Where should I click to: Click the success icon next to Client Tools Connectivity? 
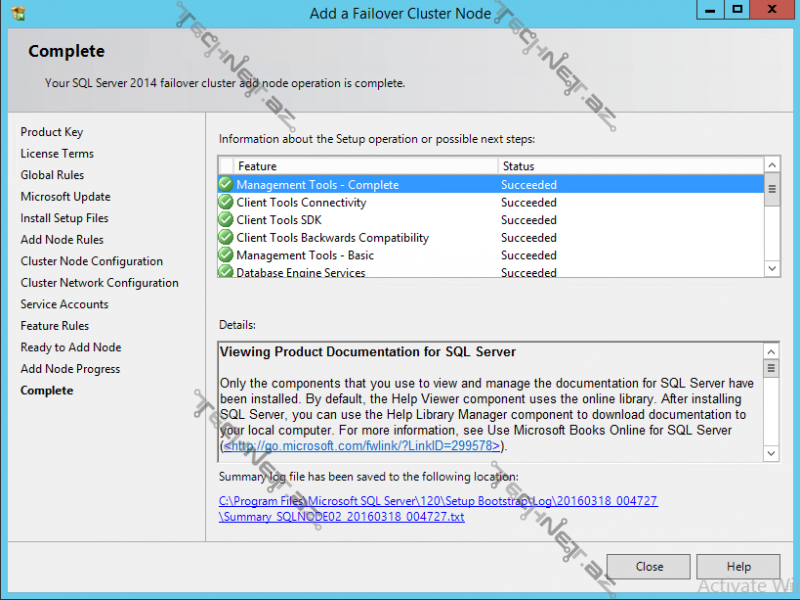pos(226,202)
